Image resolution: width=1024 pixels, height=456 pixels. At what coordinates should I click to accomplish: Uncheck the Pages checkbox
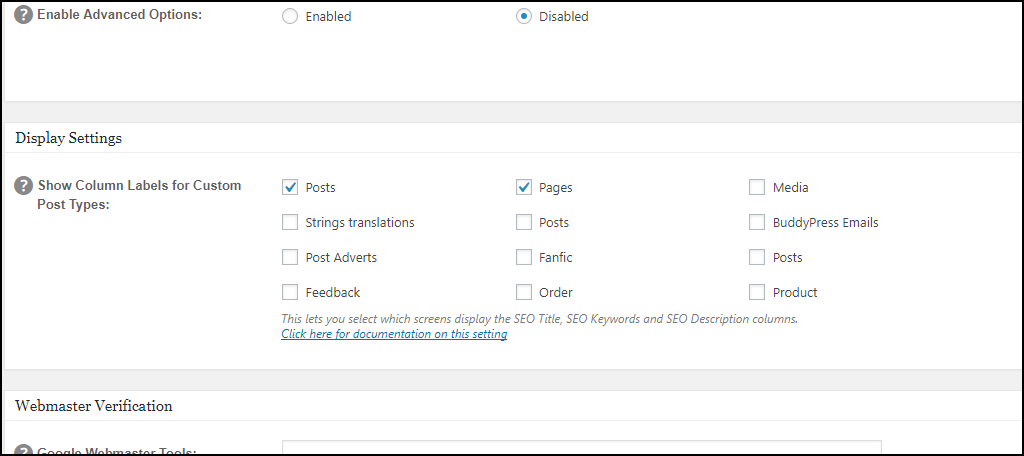(524, 187)
